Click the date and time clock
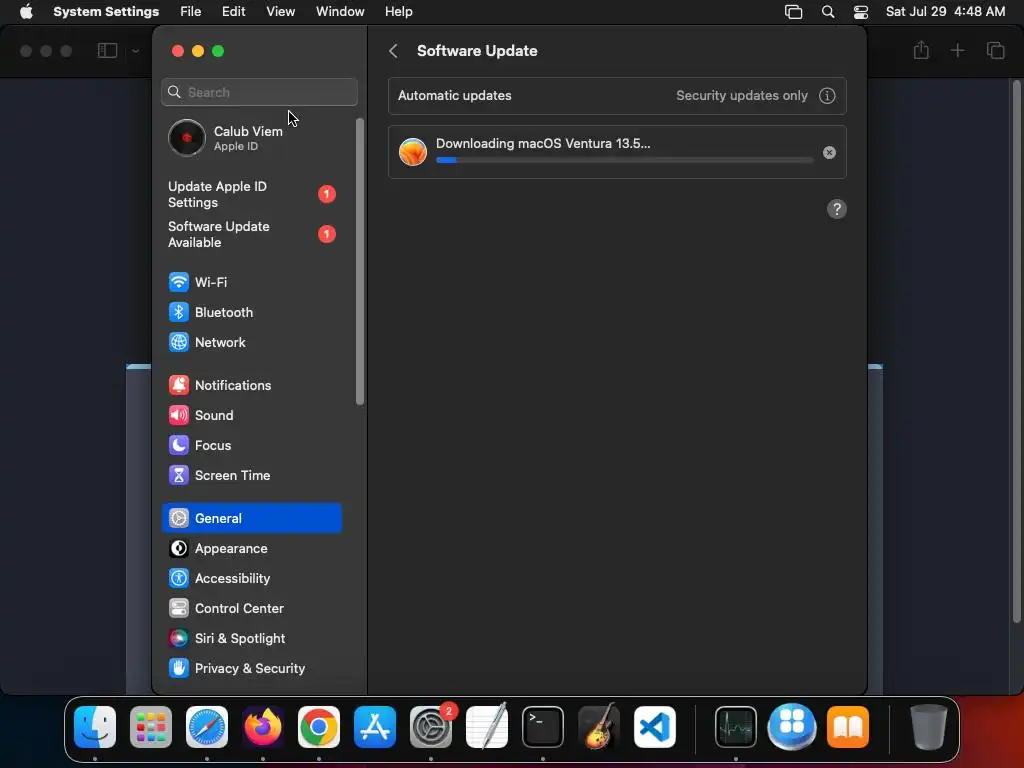The width and height of the screenshot is (1024, 768). pos(945,12)
